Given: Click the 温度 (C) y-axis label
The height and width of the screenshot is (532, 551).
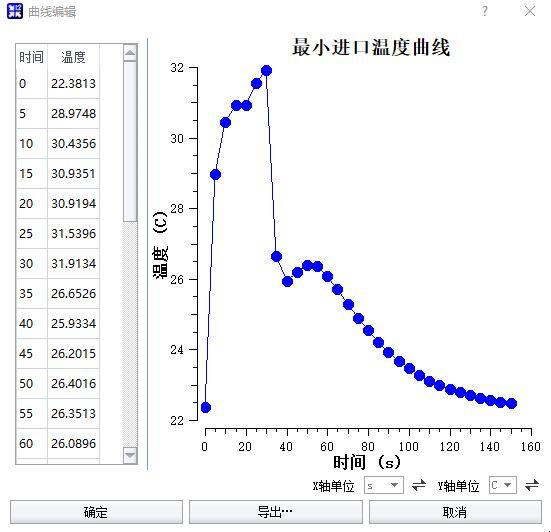Looking at the screenshot, I should 160,245.
